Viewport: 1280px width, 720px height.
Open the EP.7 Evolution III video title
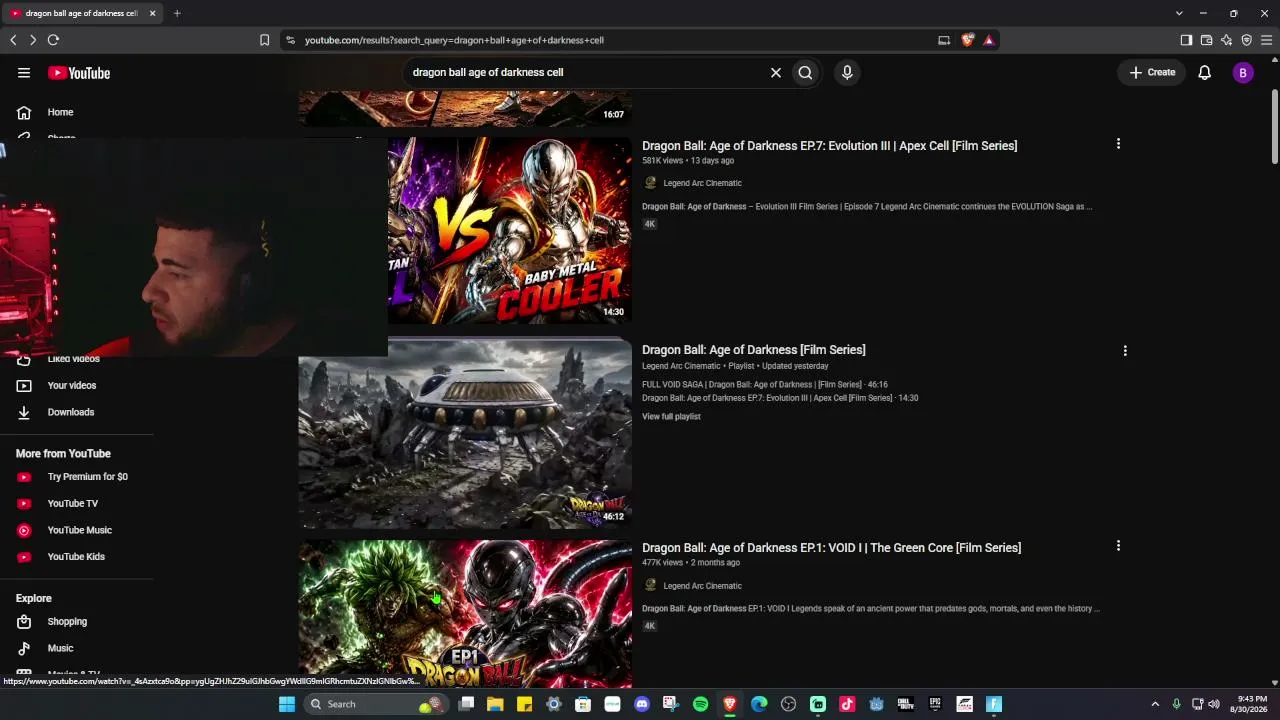pyautogui.click(x=829, y=146)
